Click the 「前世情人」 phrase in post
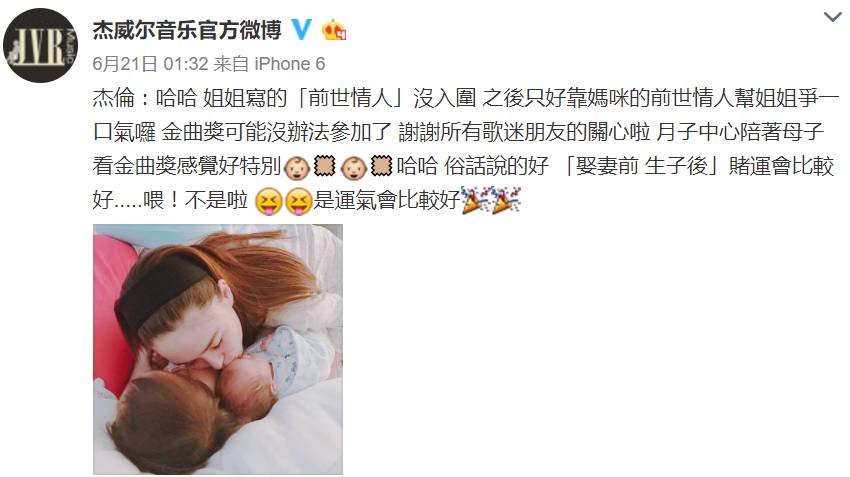Screen dimensions: 850x477 click(x=351, y=98)
